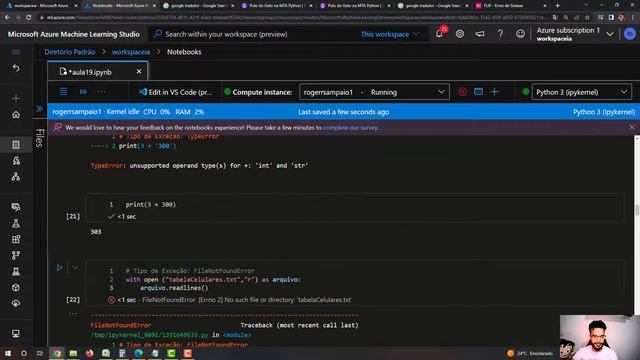Go back in browser history
The height and width of the screenshot is (360, 640).
click(7, 18)
